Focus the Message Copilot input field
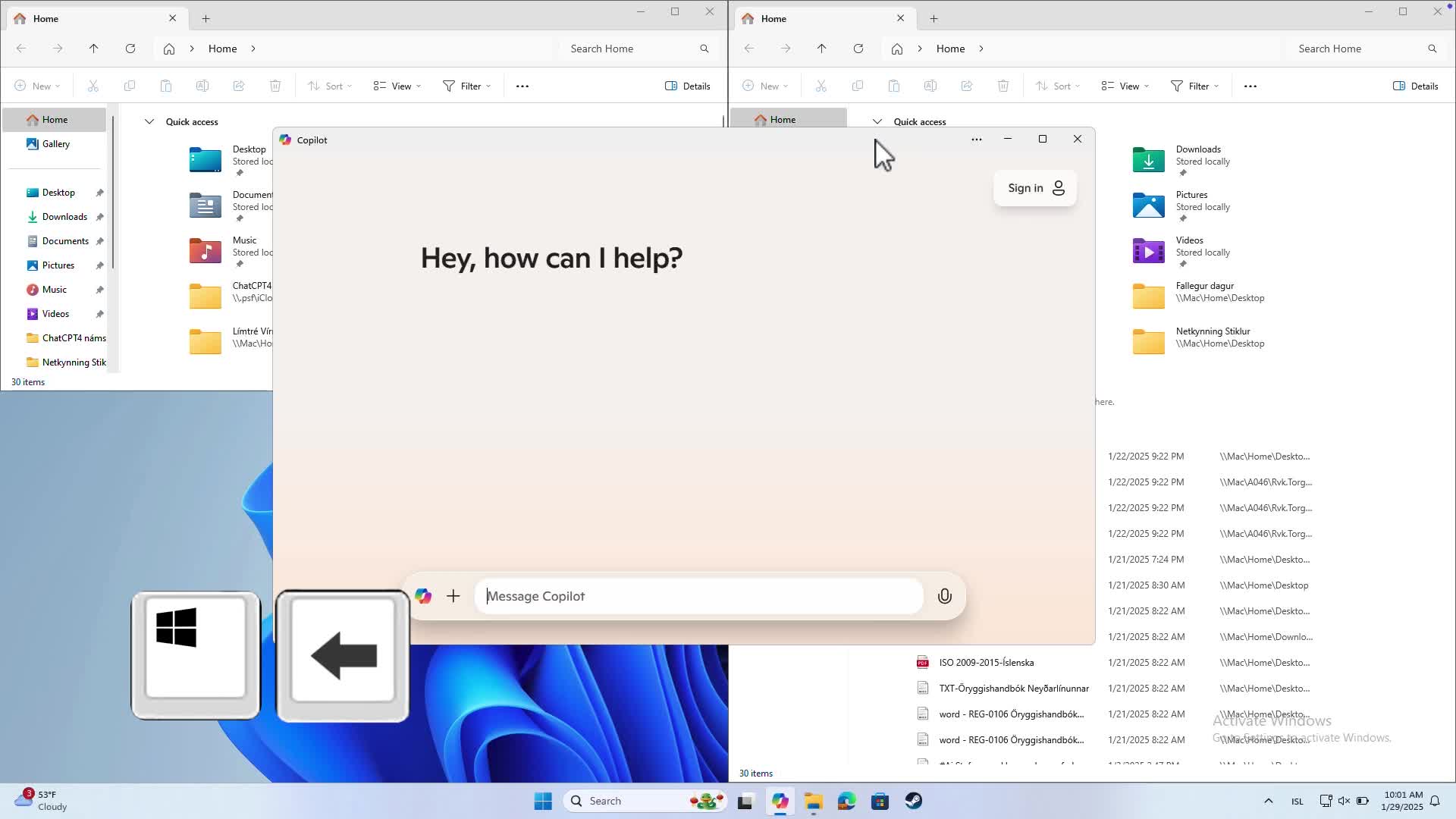This screenshot has height=819, width=1456. (x=698, y=596)
